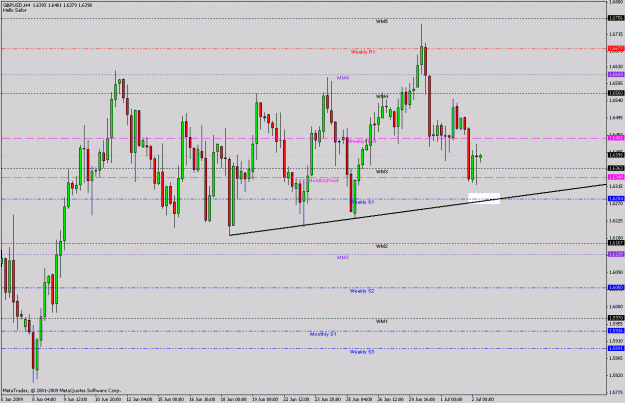Click the blue Weekly S3 price tag
Image resolution: width=625 pixels, height=403 pixels.
coord(616,348)
